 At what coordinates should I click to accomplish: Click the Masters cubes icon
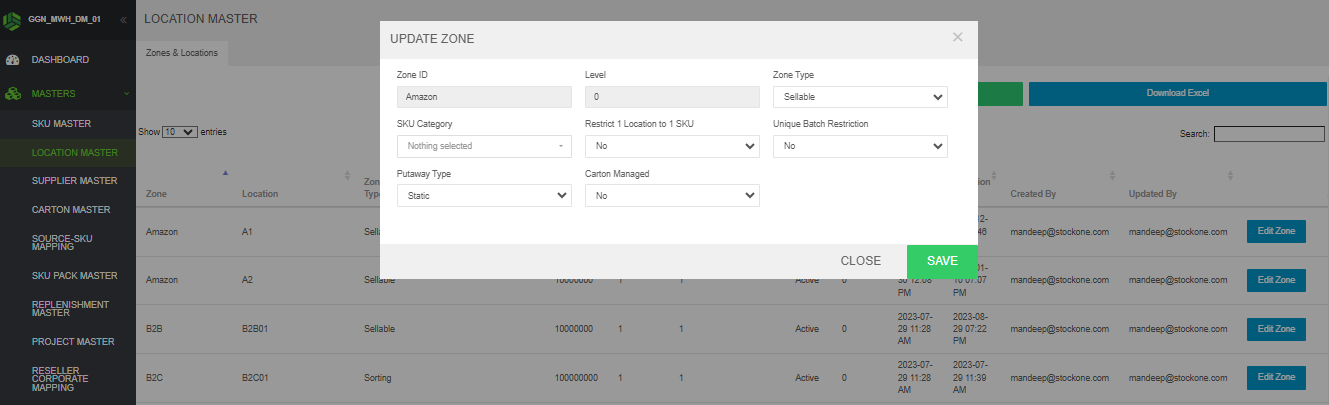14,94
